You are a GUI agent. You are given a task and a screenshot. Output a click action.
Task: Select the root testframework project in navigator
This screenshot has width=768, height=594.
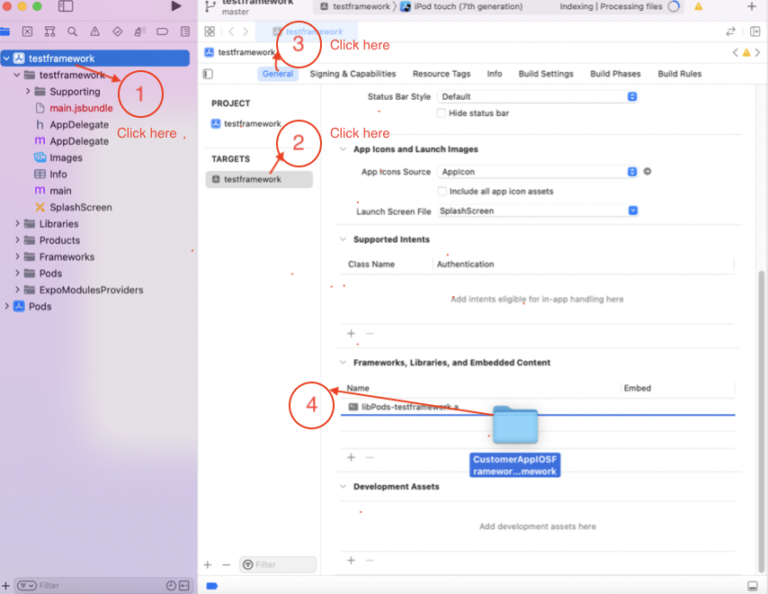coord(95,58)
